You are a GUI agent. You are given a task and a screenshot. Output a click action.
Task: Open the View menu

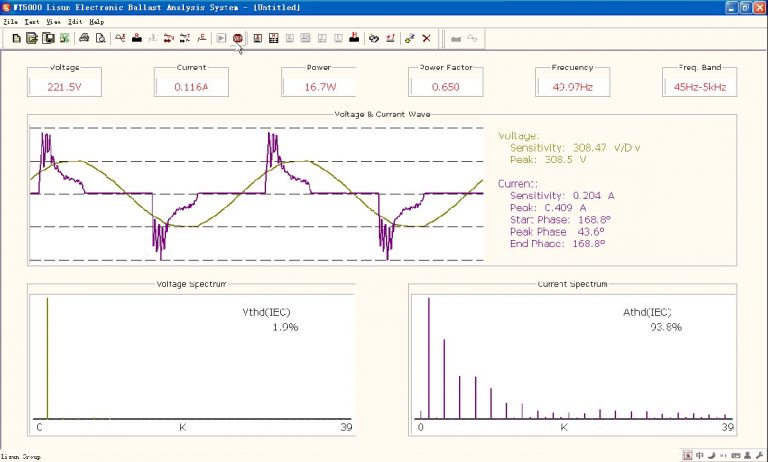pyautogui.click(x=53, y=22)
